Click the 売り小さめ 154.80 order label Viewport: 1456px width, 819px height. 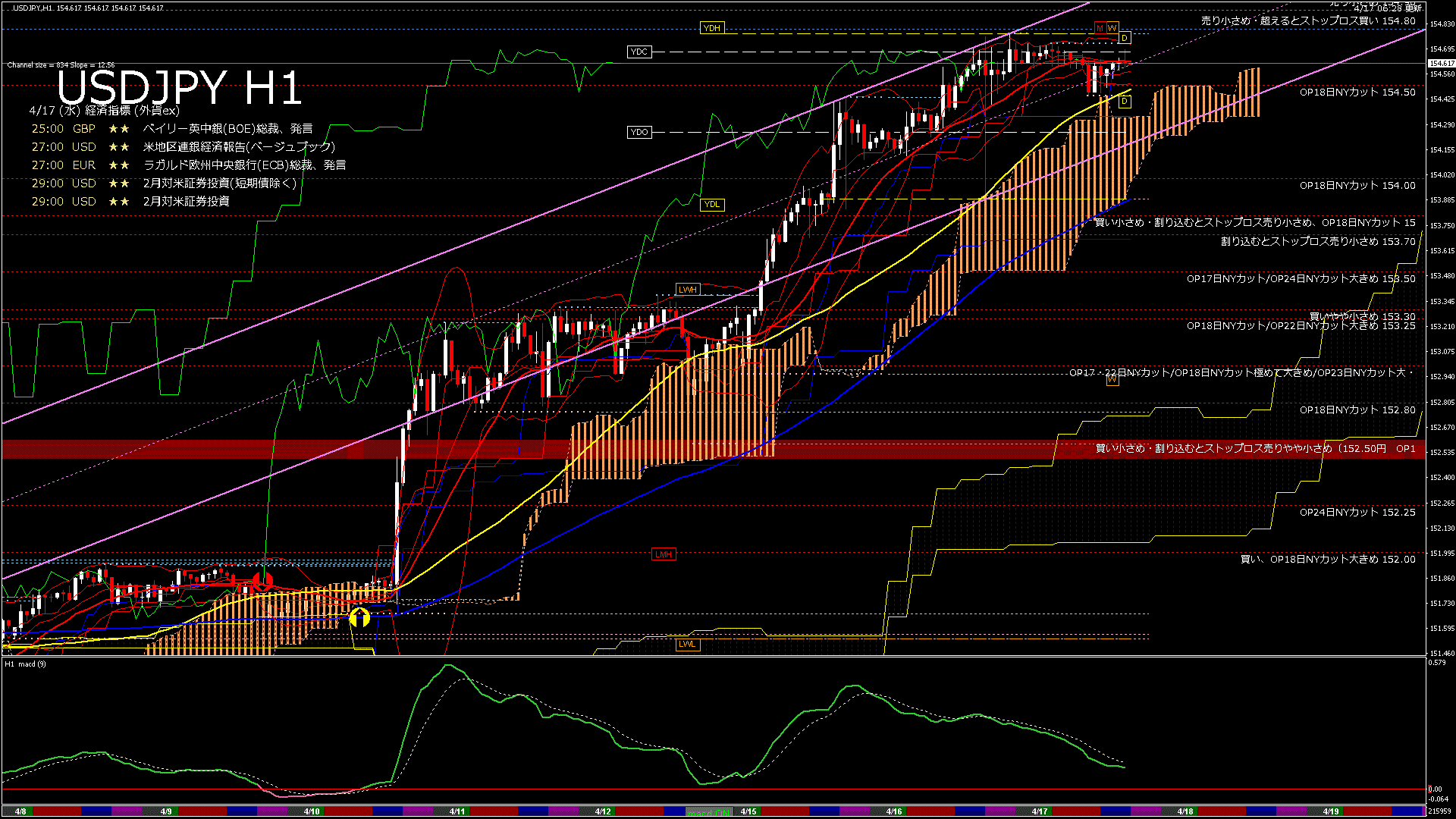(1308, 21)
